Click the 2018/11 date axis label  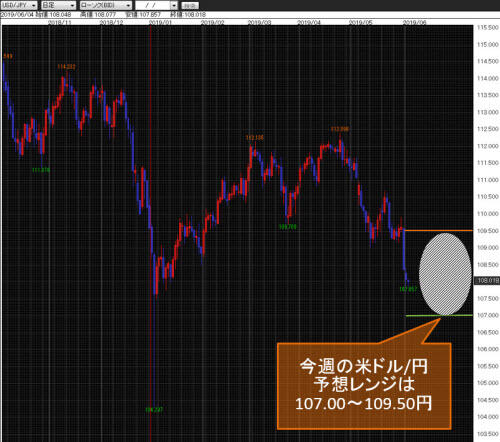[60, 23]
